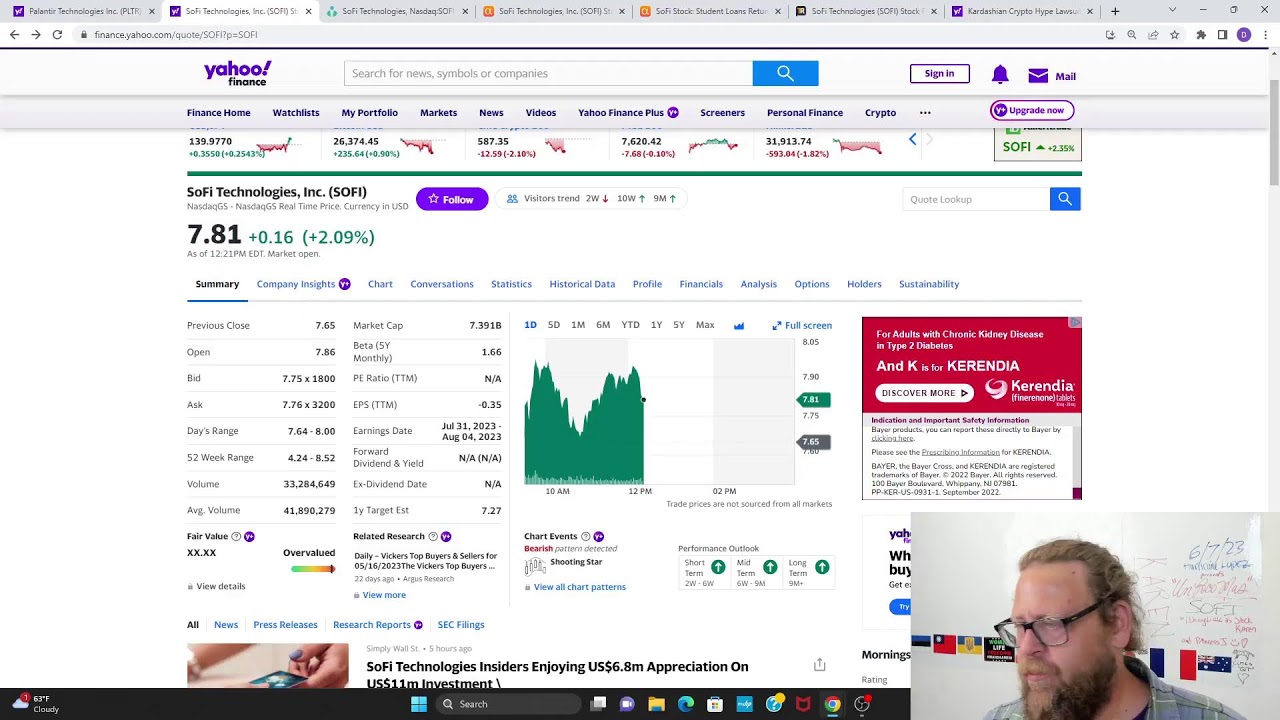This screenshot has width=1280, height=720.
Task: Expand the more navigation ellipsis menu
Action: tap(925, 112)
